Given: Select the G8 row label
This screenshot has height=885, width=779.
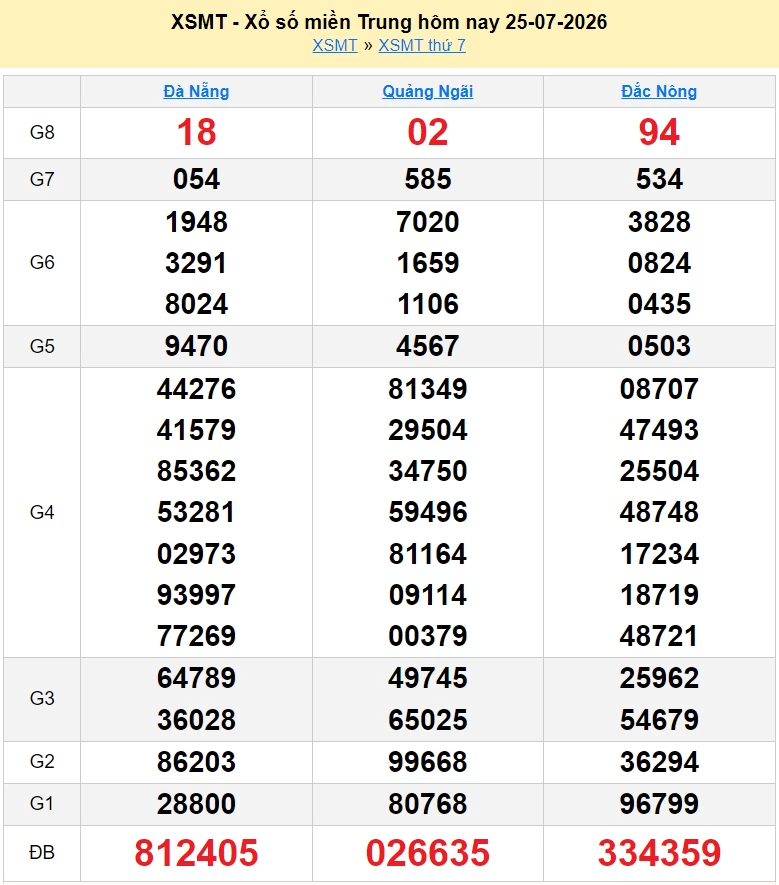Looking at the screenshot, I should 42,132.
